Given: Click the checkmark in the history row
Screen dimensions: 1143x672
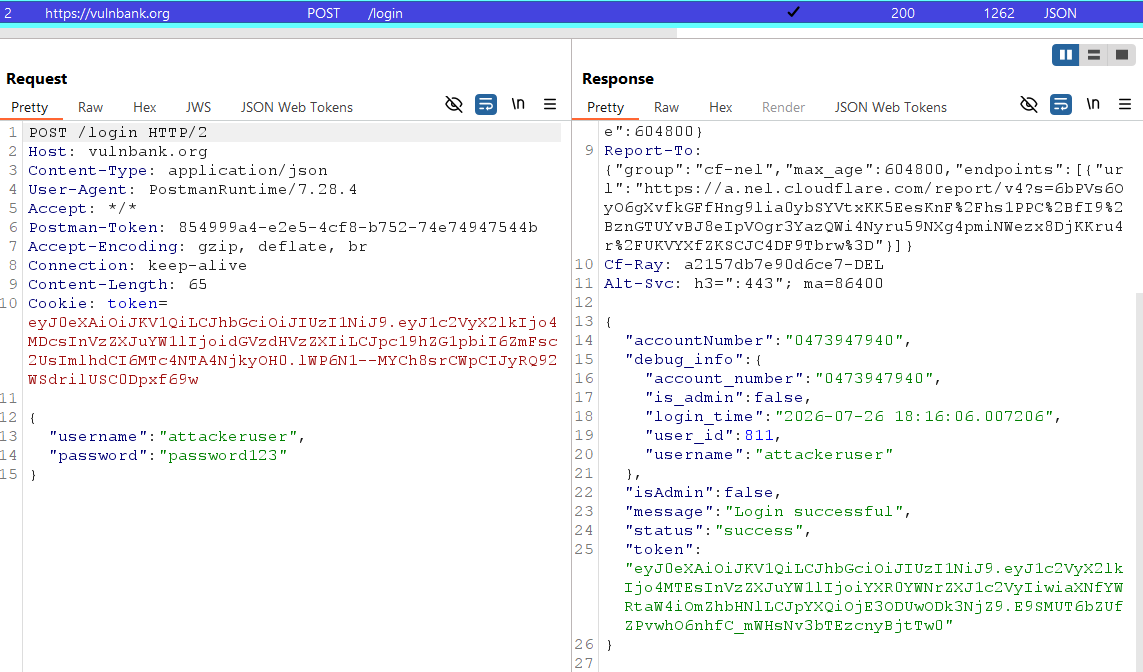Looking at the screenshot, I should 794,12.
